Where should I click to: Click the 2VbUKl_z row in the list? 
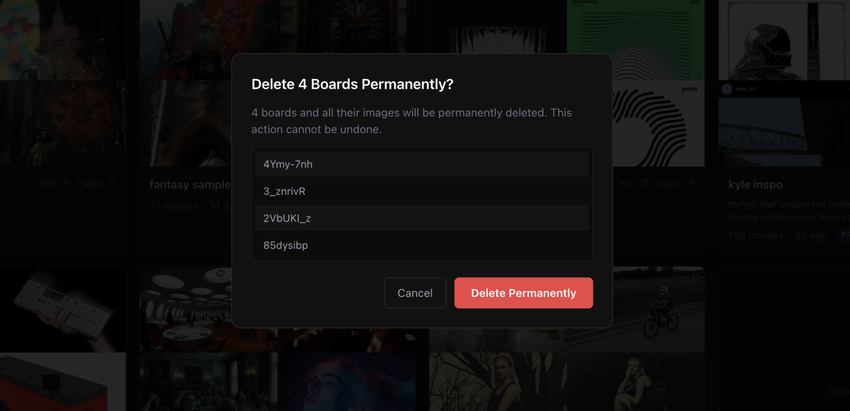(x=422, y=218)
